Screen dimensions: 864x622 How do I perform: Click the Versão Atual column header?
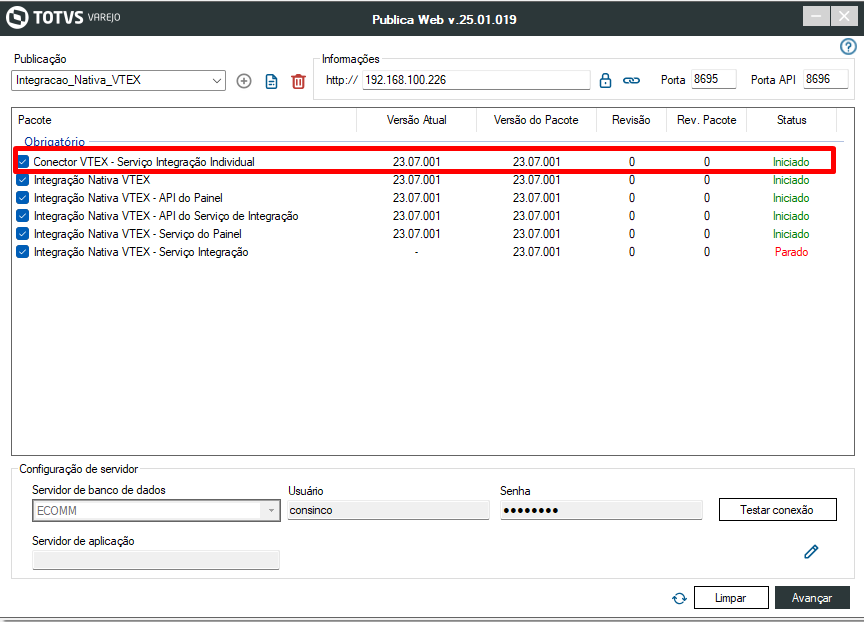tap(417, 120)
